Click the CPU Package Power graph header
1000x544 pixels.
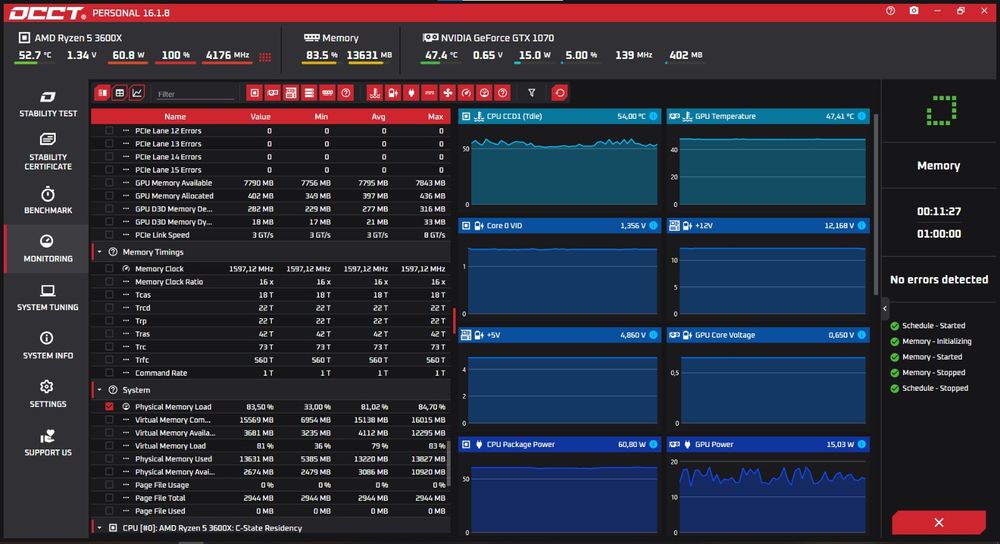click(x=559, y=445)
